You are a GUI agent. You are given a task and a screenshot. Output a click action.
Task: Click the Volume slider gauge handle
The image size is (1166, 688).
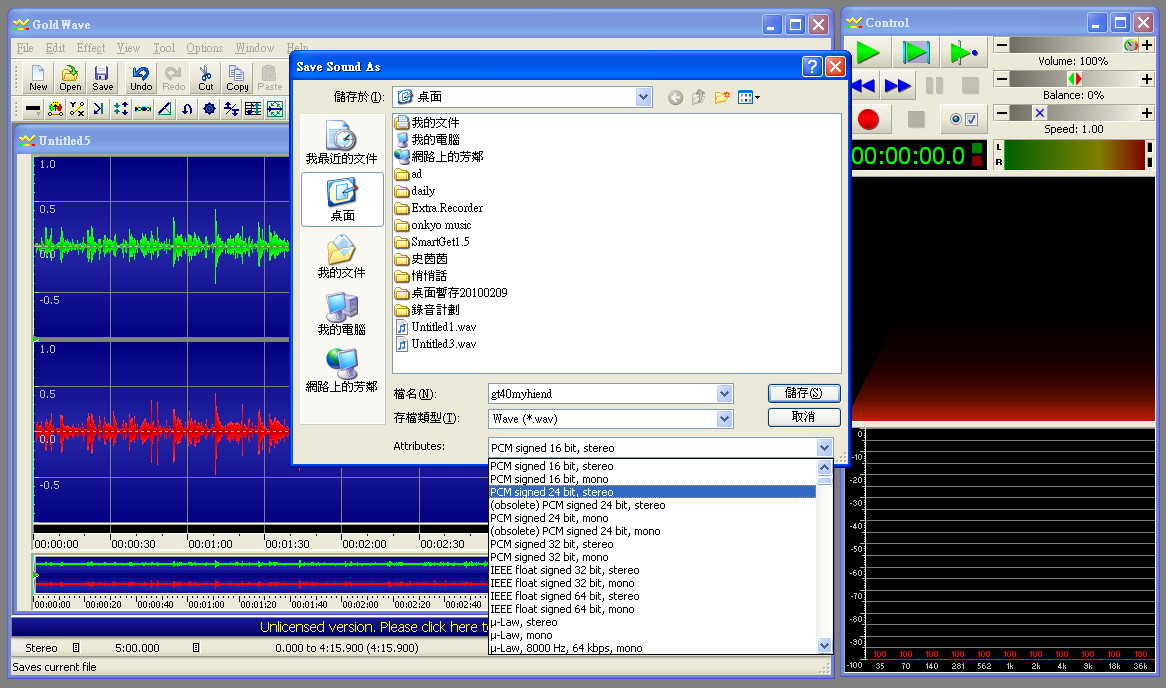tap(1131, 45)
